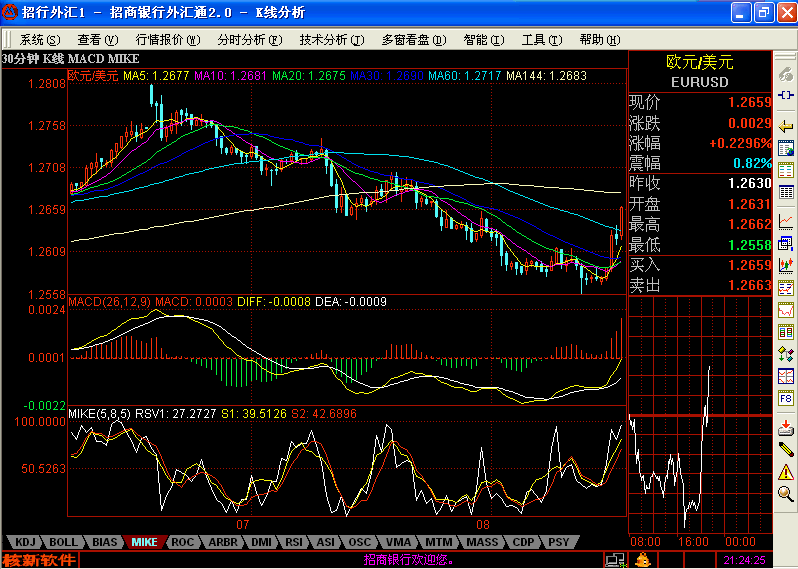This screenshot has width=798, height=569.
Task: Switch to the RSI indicator tab
Action: pos(294,542)
